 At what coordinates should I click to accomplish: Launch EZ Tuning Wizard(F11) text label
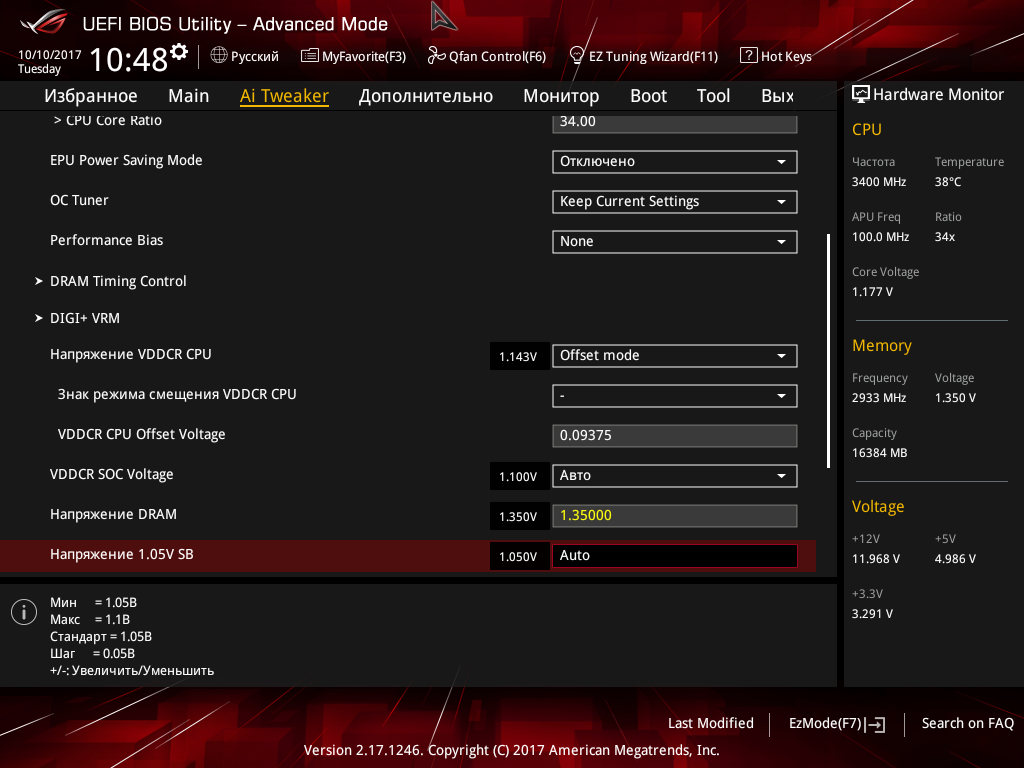(x=653, y=57)
